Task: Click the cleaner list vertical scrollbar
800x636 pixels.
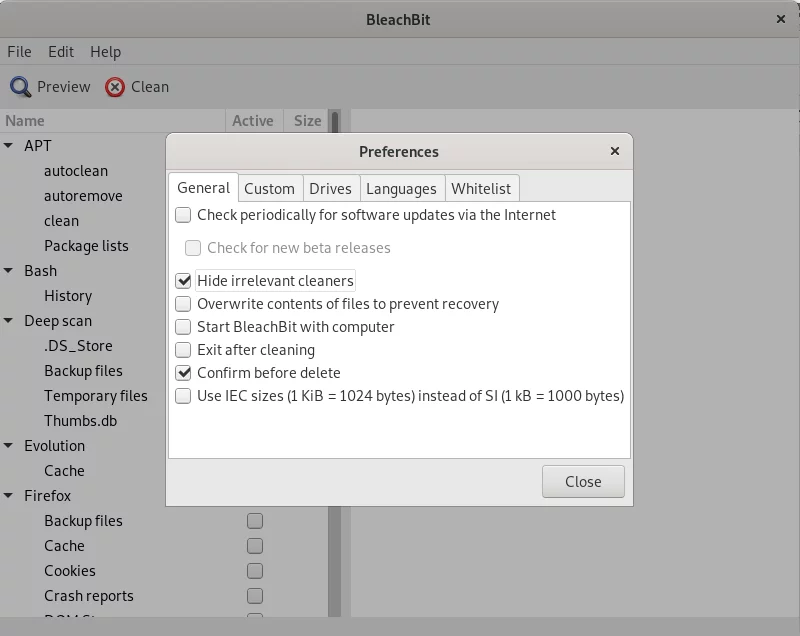Action: [335, 561]
